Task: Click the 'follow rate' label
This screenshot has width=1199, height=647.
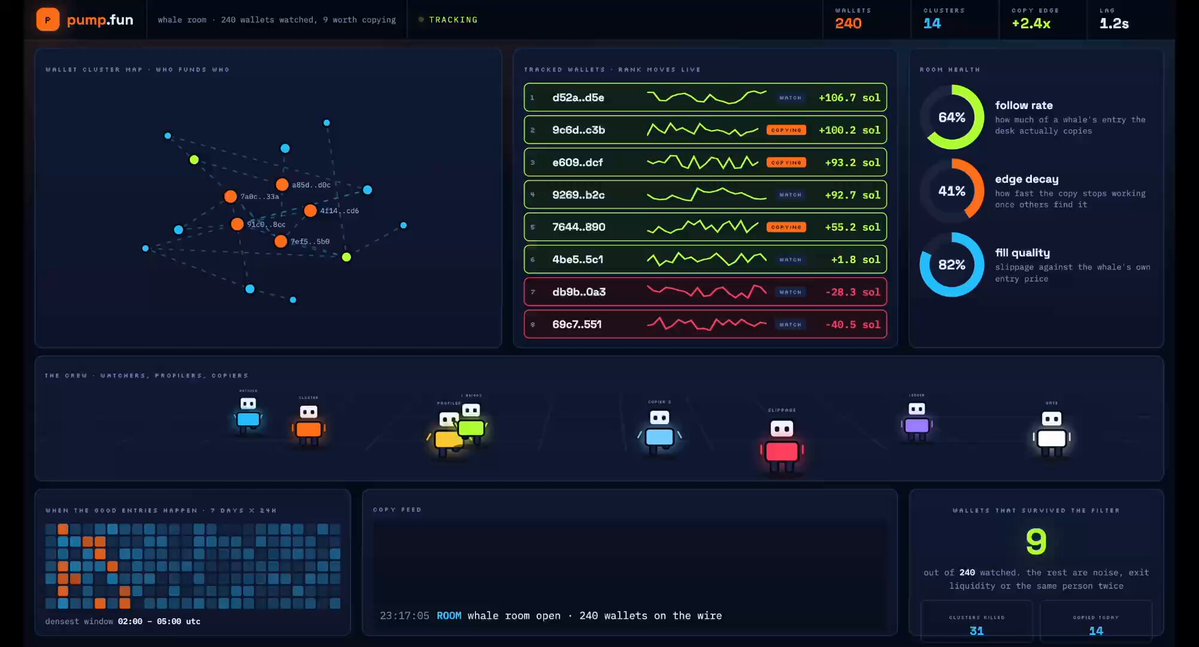Action: coord(1024,106)
